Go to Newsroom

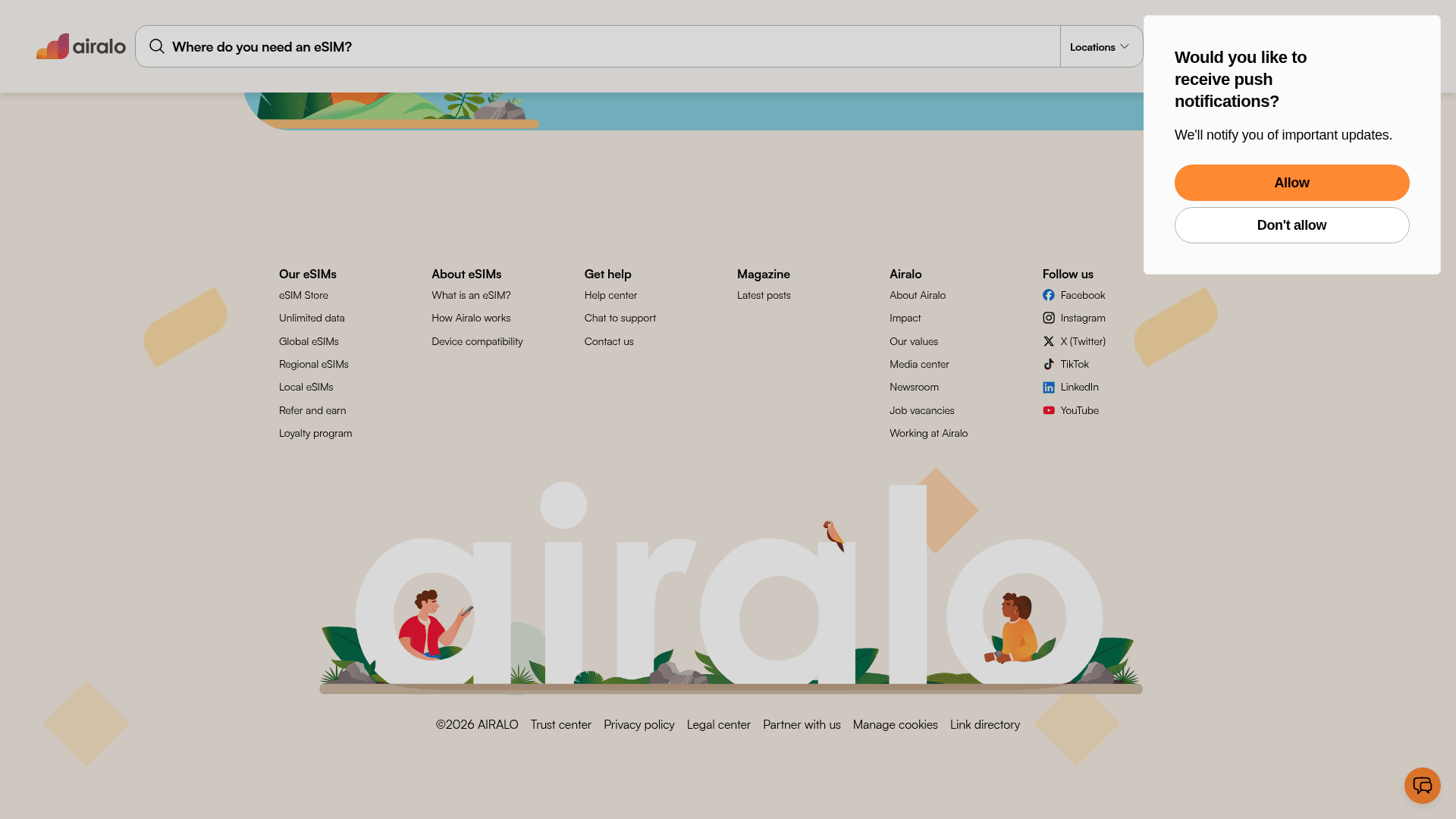point(914,387)
